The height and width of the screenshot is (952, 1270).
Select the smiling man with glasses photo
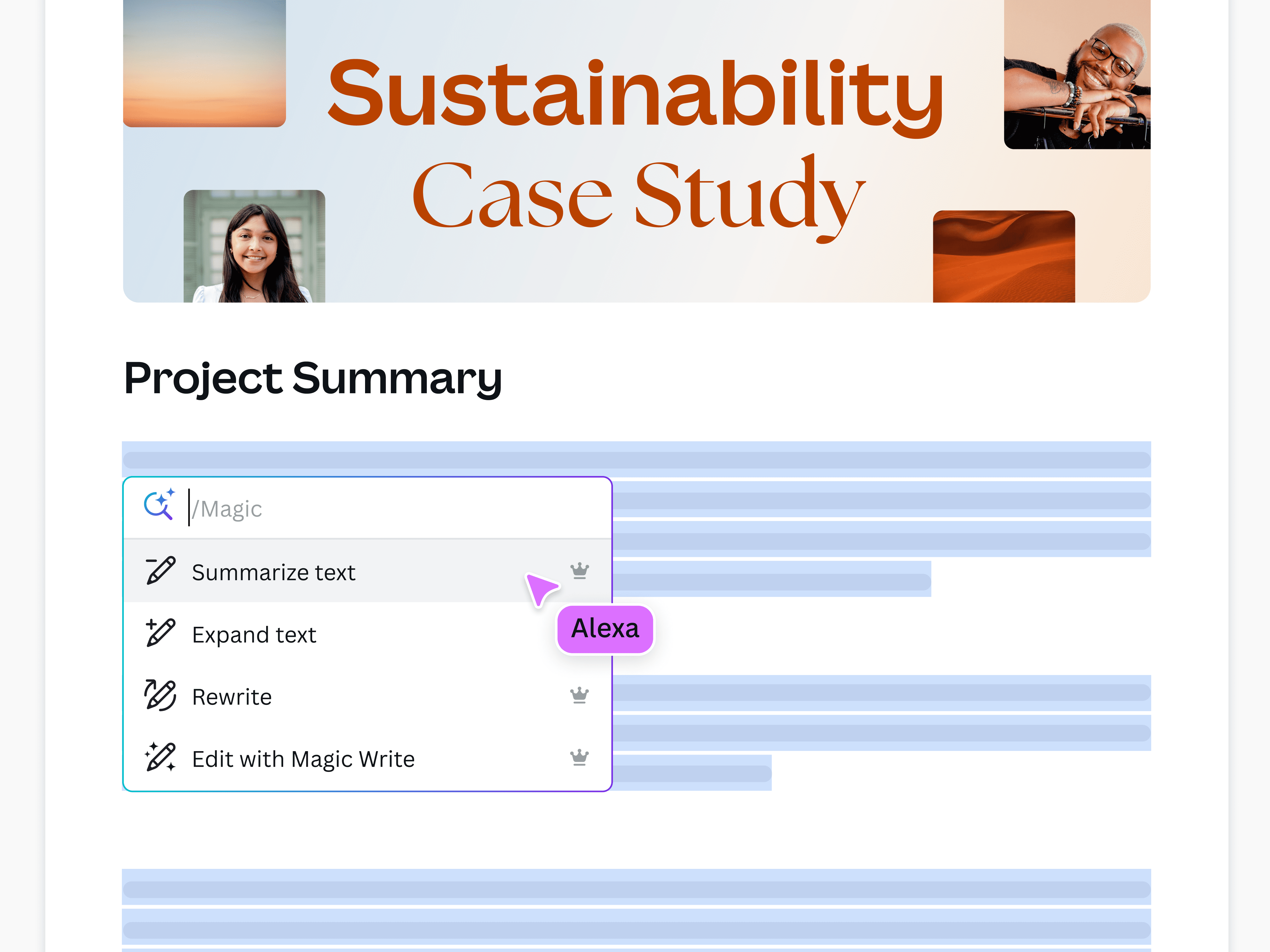point(1077,75)
